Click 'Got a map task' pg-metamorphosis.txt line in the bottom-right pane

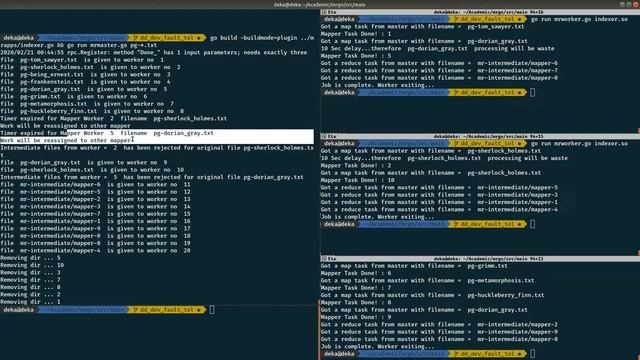click(x=427, y=281)
